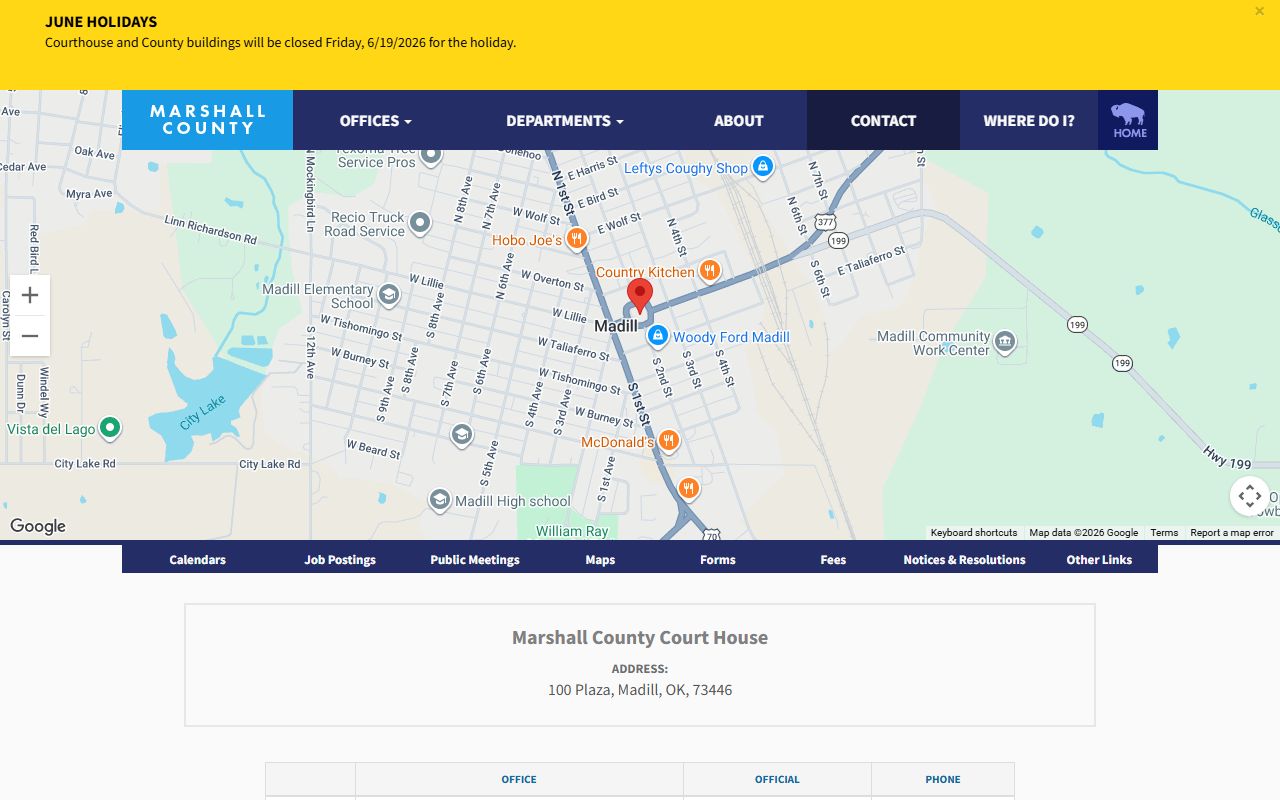This screenshot has height=800, width=1280.
Task: Select the Hobo Joe's restaurant marker
Action: tap(576, 239)
